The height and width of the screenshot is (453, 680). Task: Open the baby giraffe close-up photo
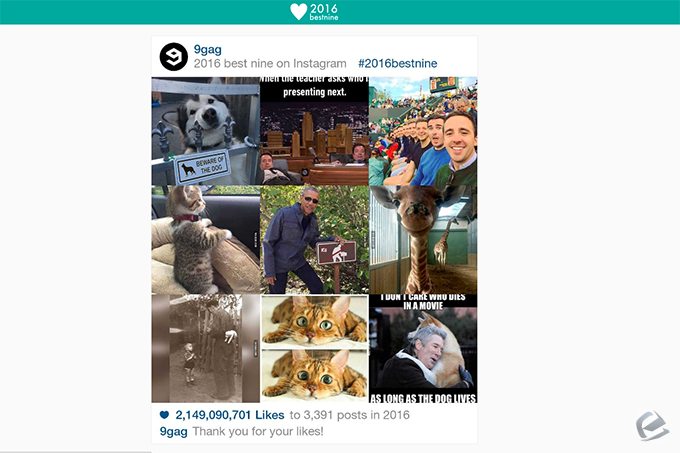[x=423, y=240]
